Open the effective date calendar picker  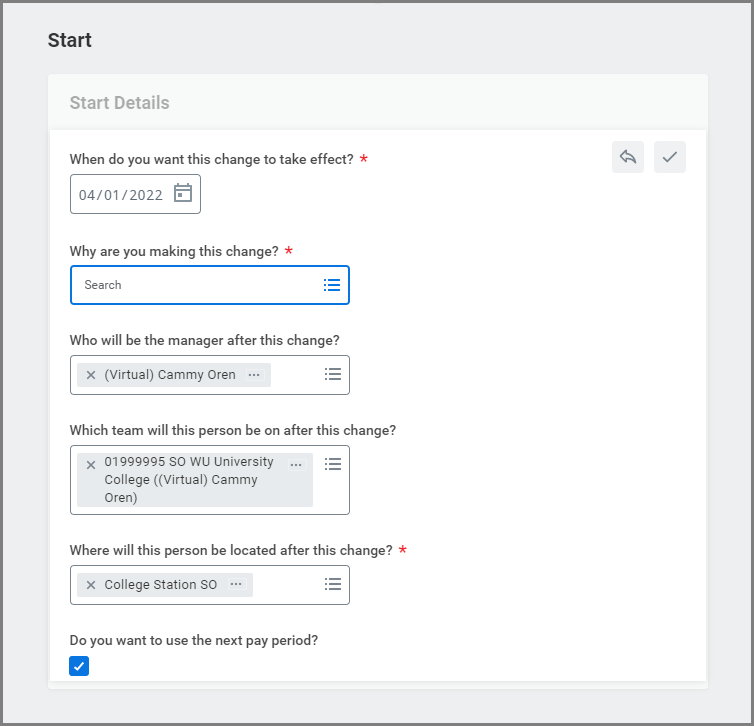point(183,193)
